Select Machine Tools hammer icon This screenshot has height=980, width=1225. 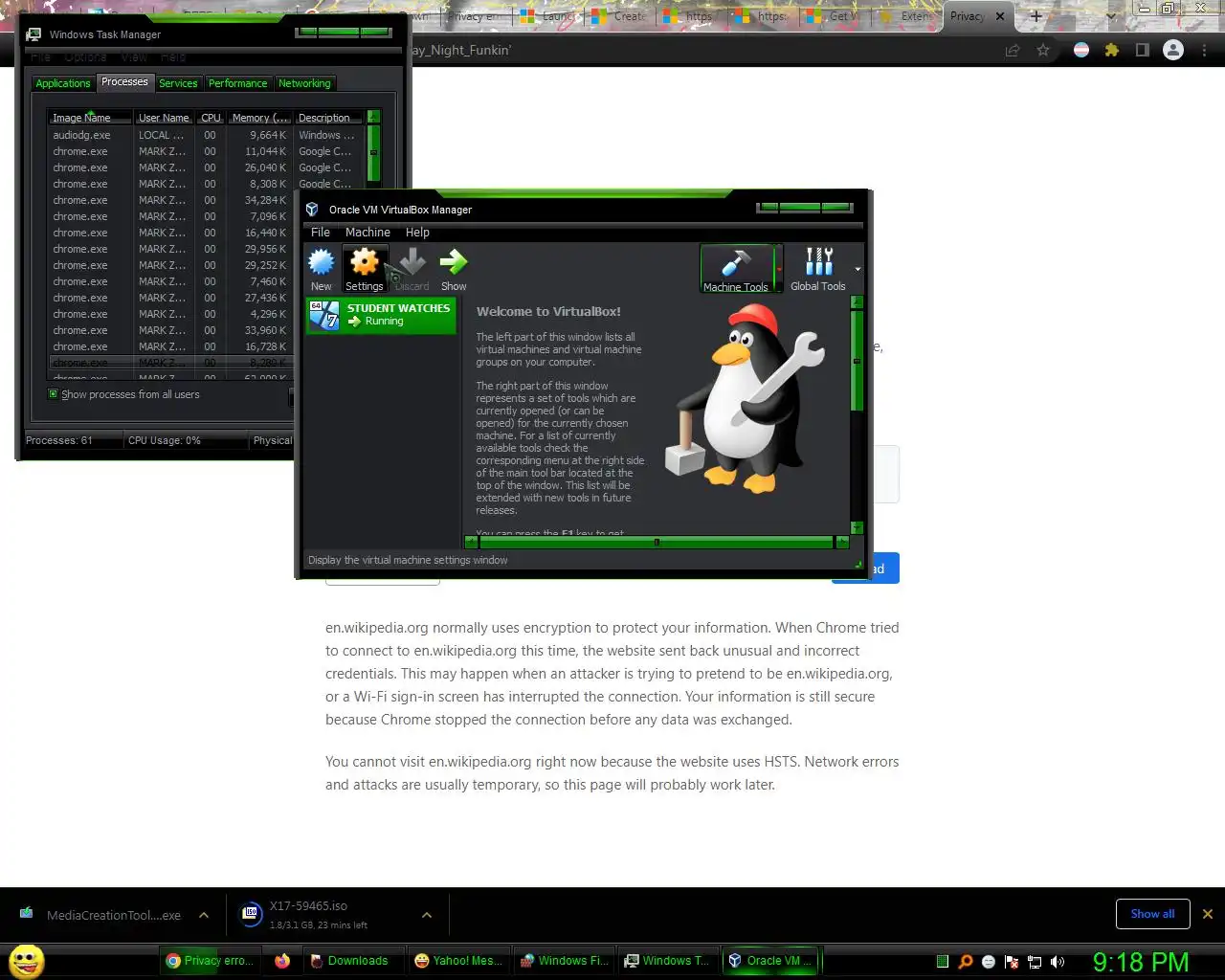point(736,268)
